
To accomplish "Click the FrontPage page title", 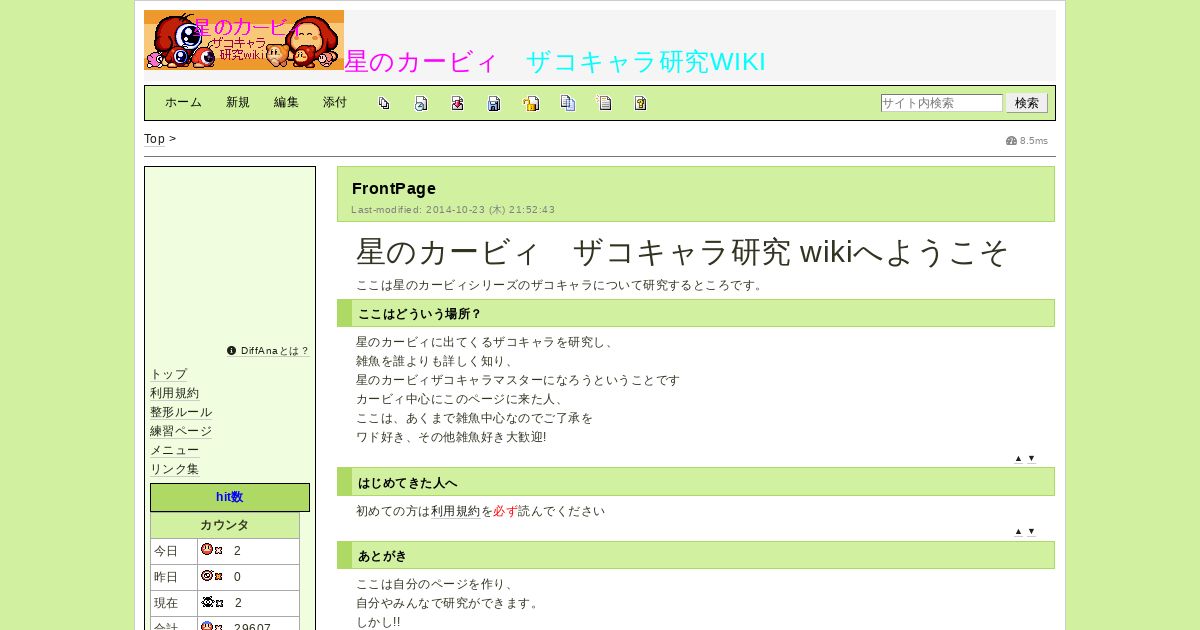I will pos(394,189).
